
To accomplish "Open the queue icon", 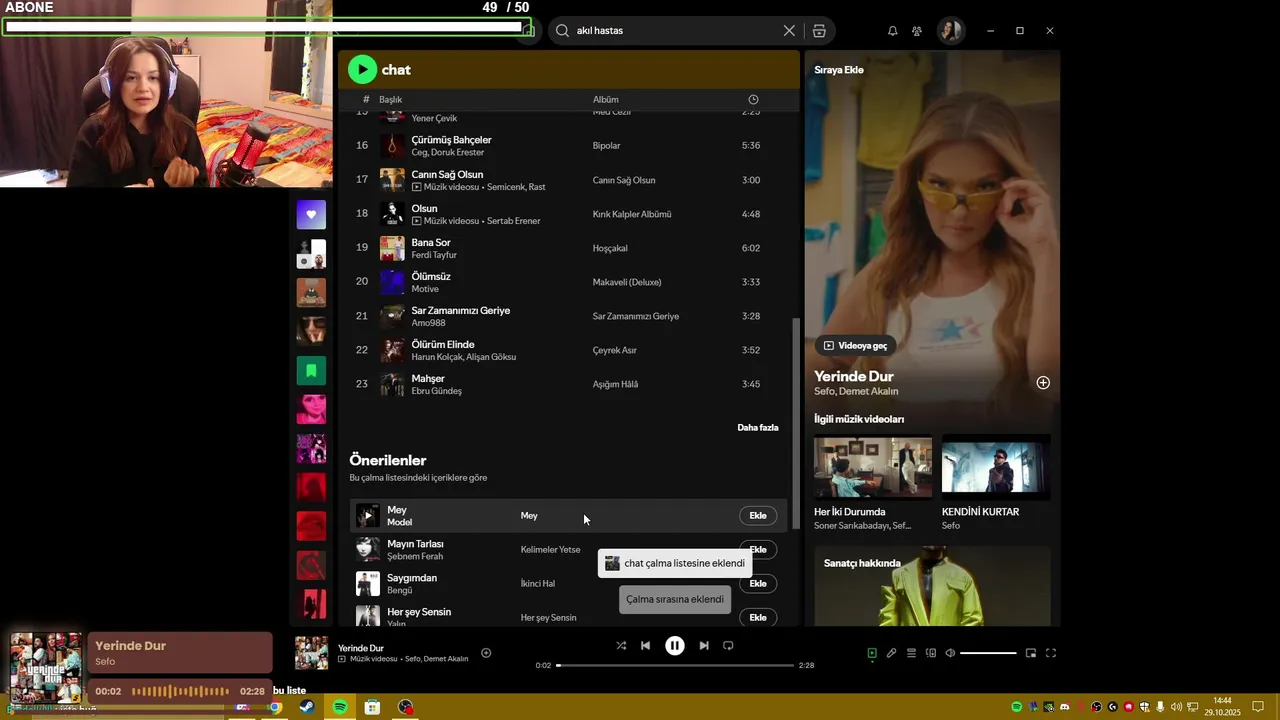I will (911, 653).
